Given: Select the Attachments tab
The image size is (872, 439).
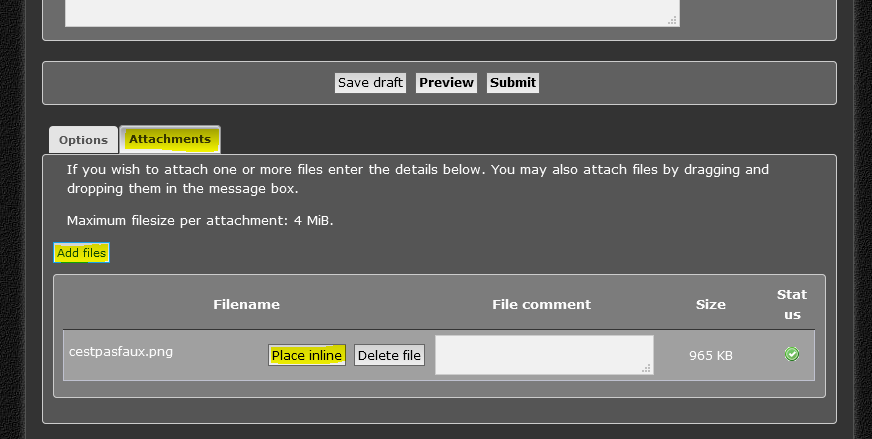Looking at the screenshot, I should pos(170,139).
